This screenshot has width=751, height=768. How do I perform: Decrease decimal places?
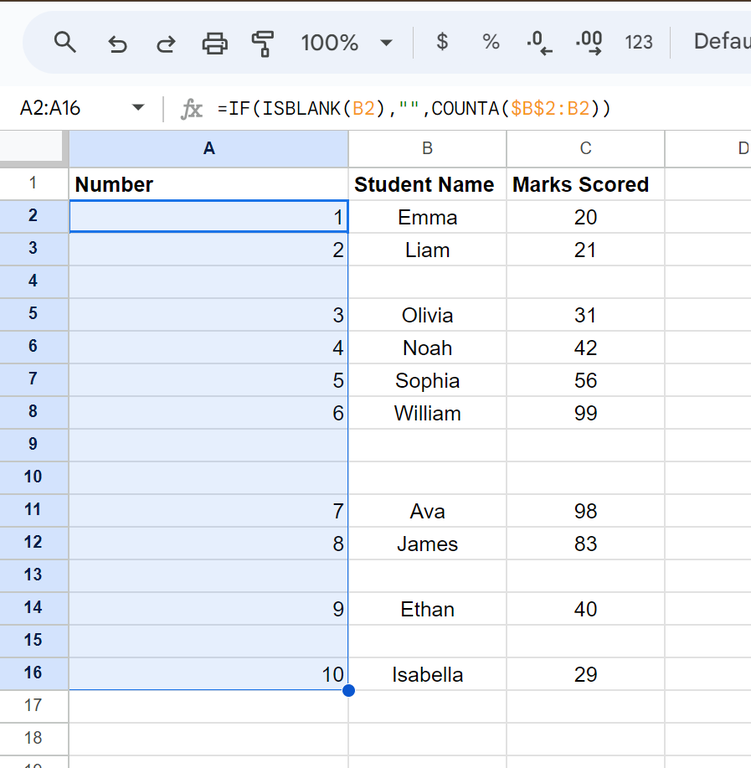click(x=540, y=42)
